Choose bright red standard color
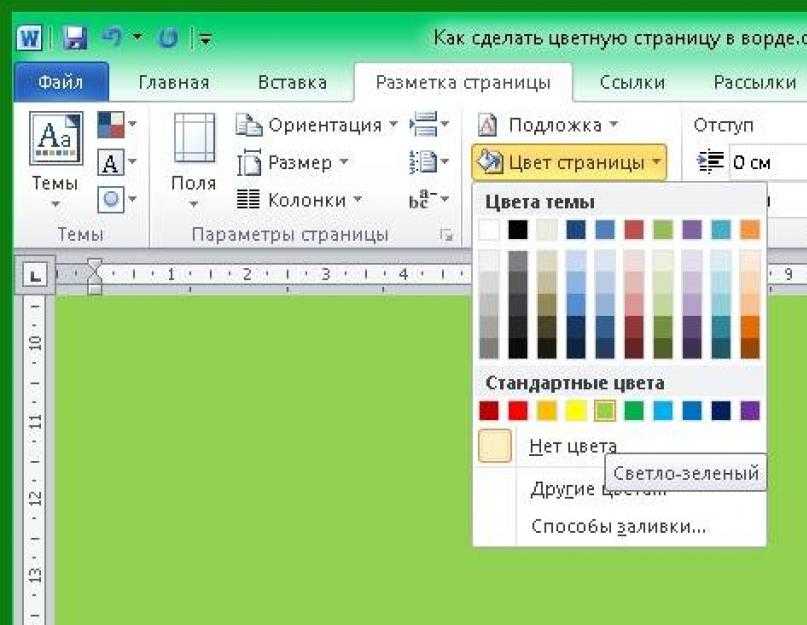807x625 pixels. pyautogui.click(x=518, y=411)
